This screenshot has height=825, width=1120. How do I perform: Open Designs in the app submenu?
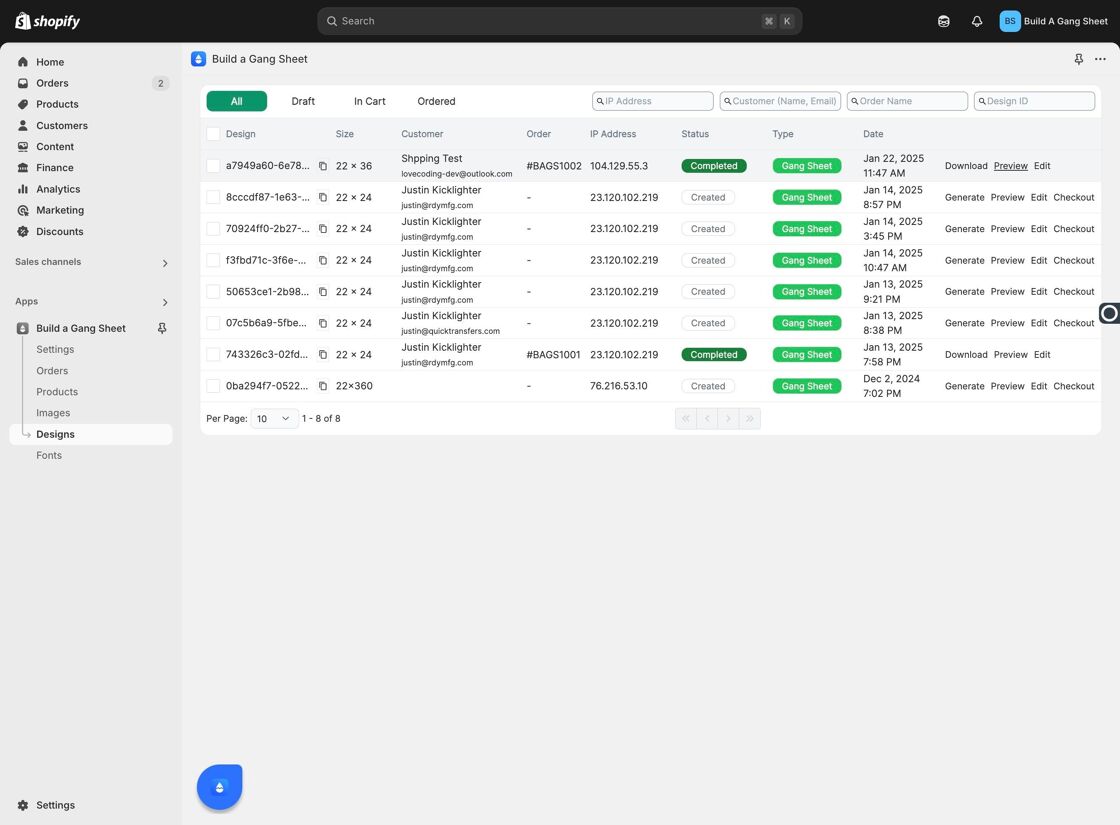pos(91,434)
